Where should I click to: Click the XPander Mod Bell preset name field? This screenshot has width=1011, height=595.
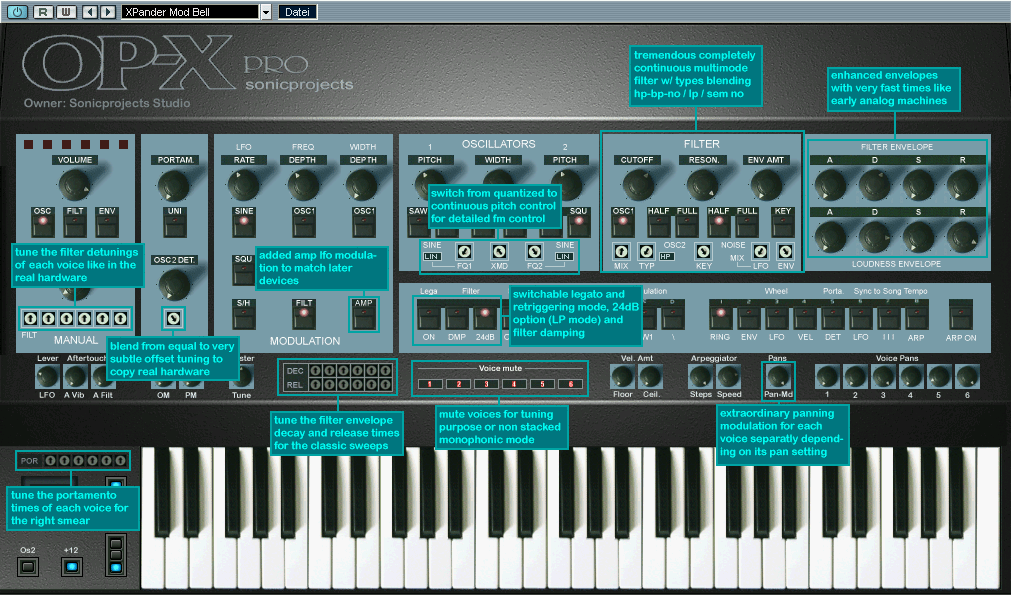190,12
